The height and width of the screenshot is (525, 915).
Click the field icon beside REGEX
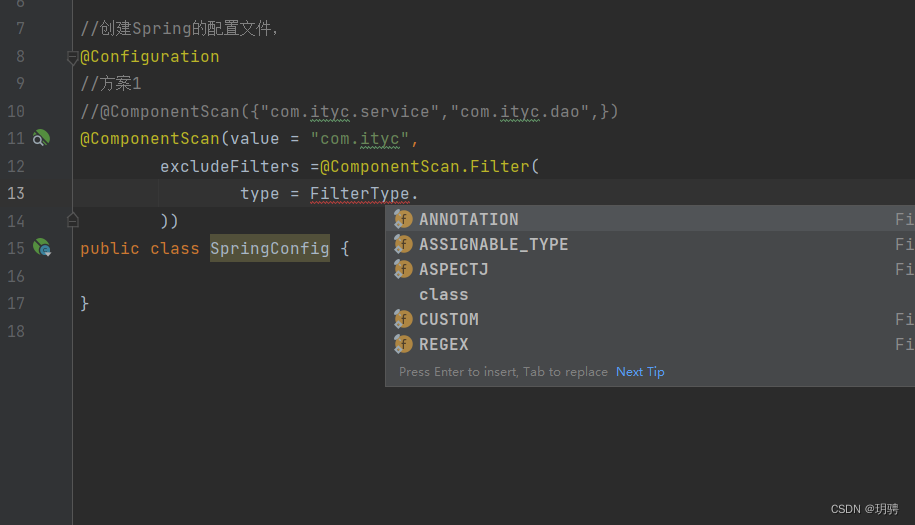coord(403,345)
